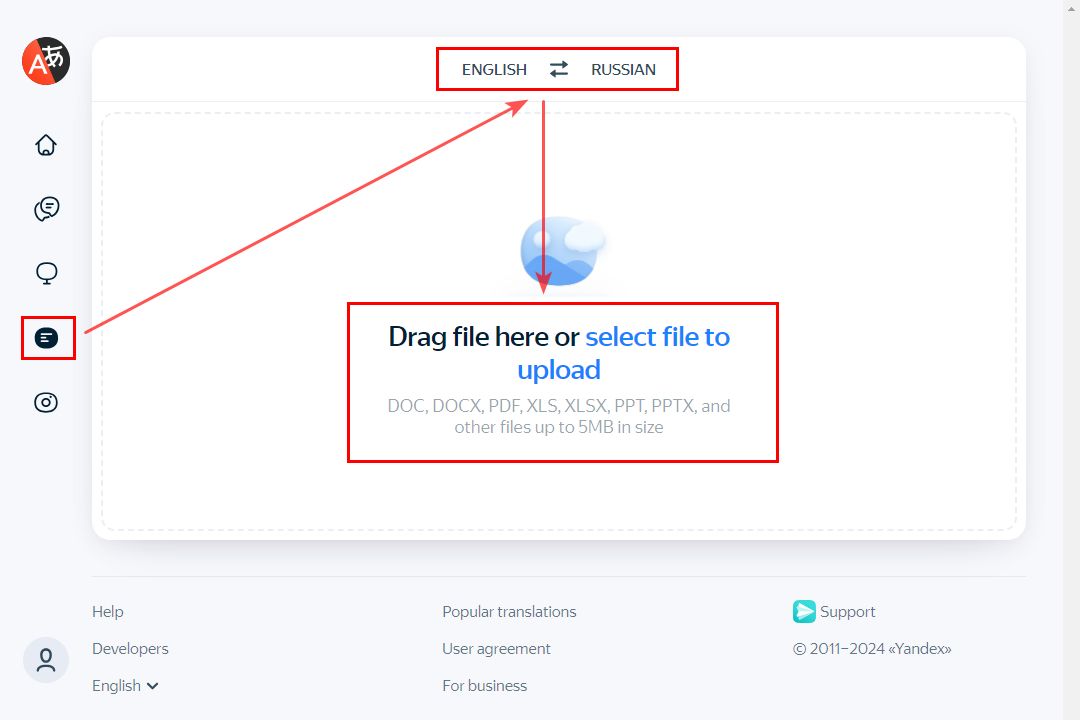
Task: Click the landscape image illustration
Action: pyautogui.click(x=562, y=251)
